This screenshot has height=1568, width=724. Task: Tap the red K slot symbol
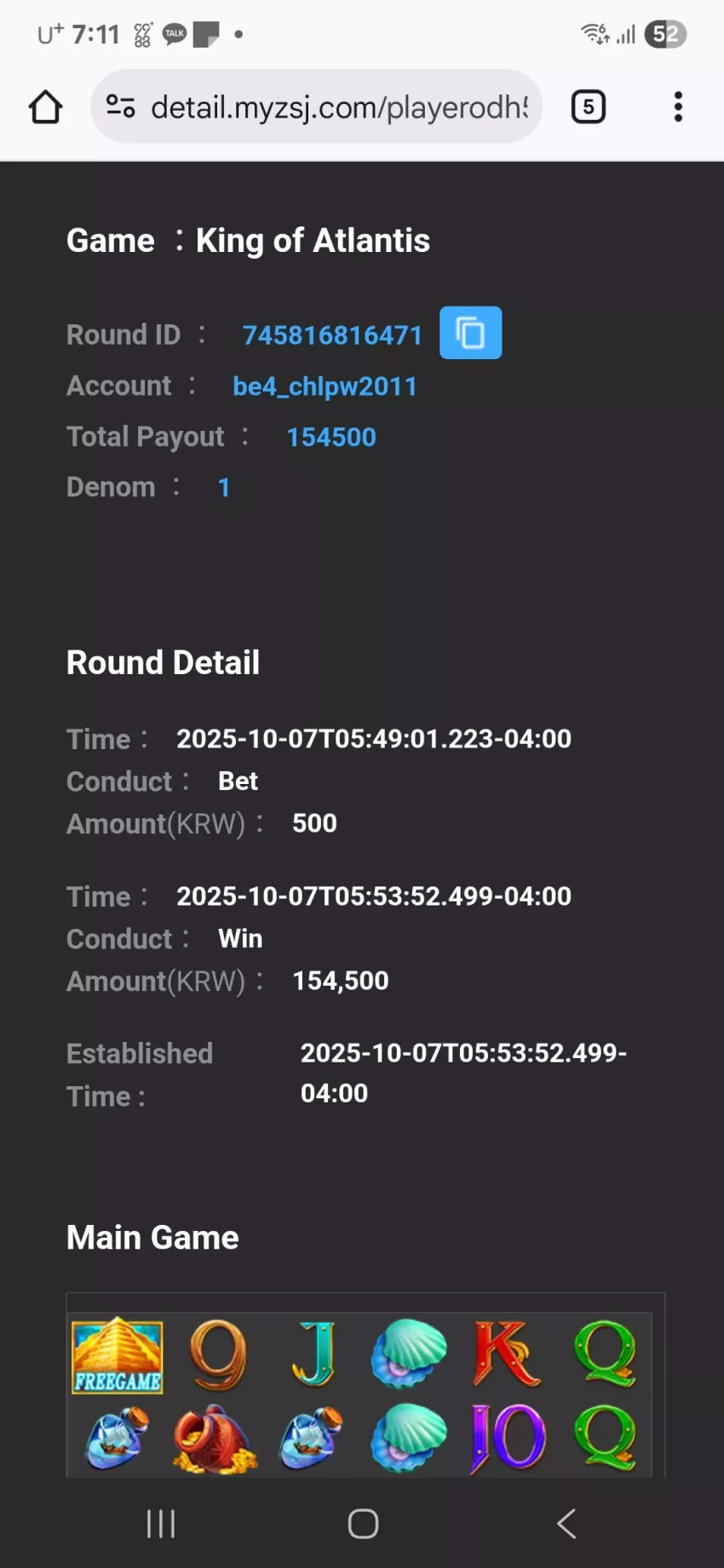[x=507, y=1354]
